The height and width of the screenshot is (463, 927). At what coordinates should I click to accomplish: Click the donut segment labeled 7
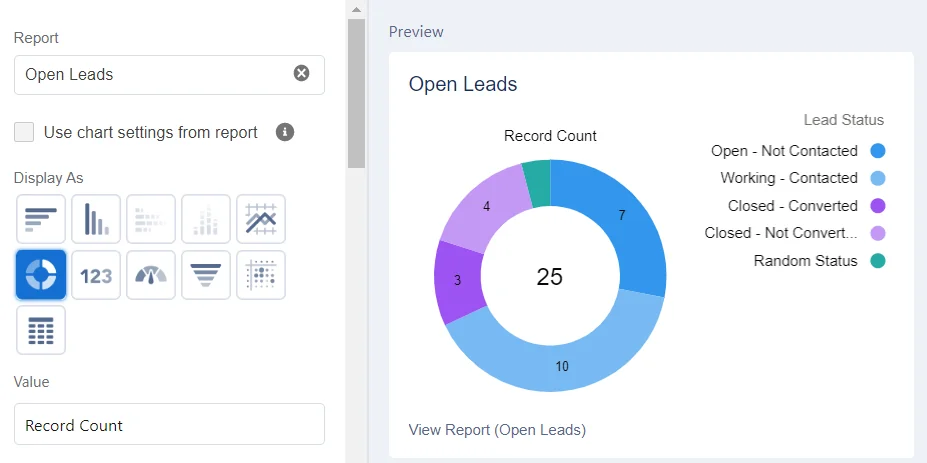(622, 216)
